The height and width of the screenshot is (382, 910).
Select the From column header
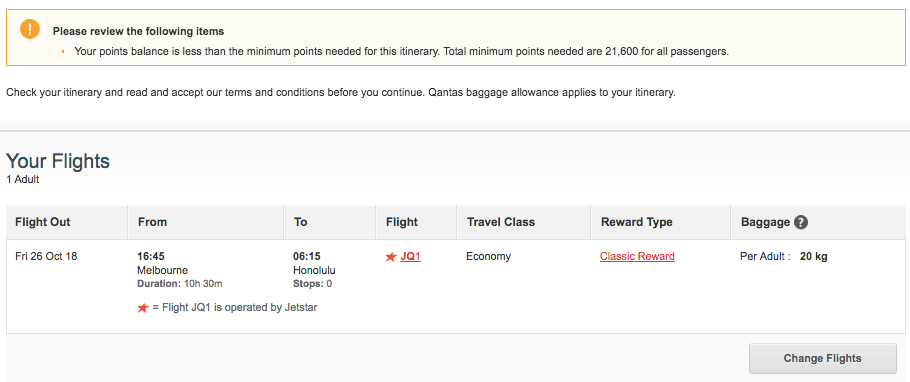(153, 222)
